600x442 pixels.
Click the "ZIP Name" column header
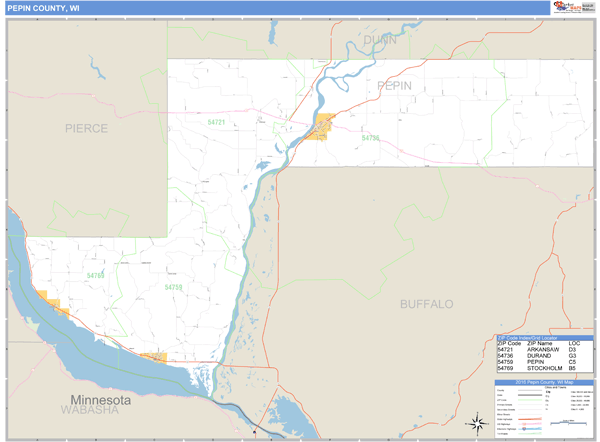[540, 343]
